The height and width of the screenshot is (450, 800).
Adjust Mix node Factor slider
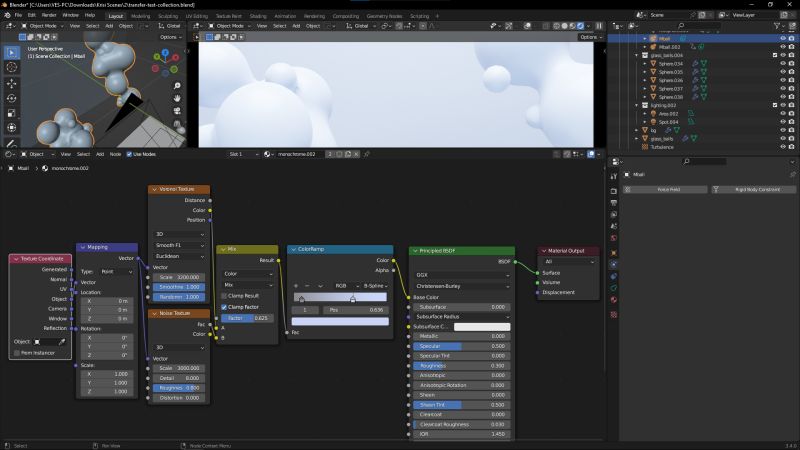pyautogui.click(x=247, y=318)
